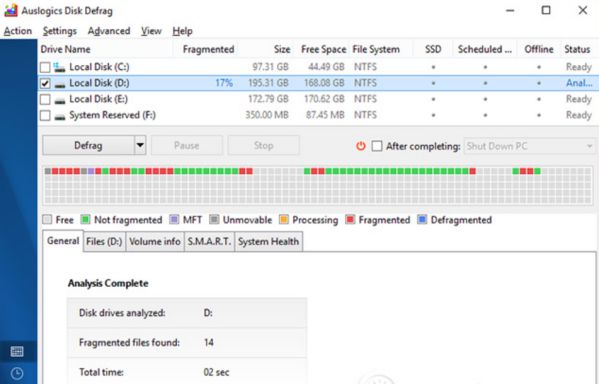Uncheck the Local Disk (D:) checkbox
The height and width of the screenshot is (384, 599).
[45, 83]
